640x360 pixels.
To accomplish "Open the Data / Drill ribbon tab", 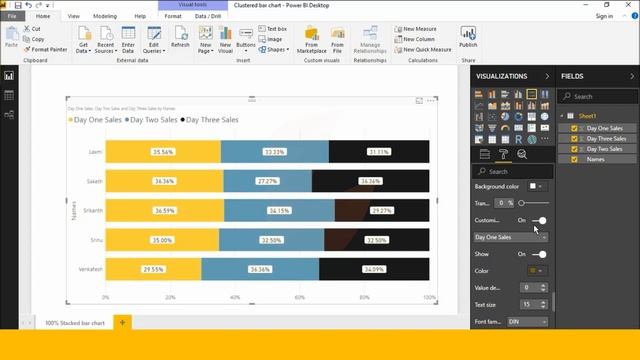I will pyautogui.click(x=208, y=16).
